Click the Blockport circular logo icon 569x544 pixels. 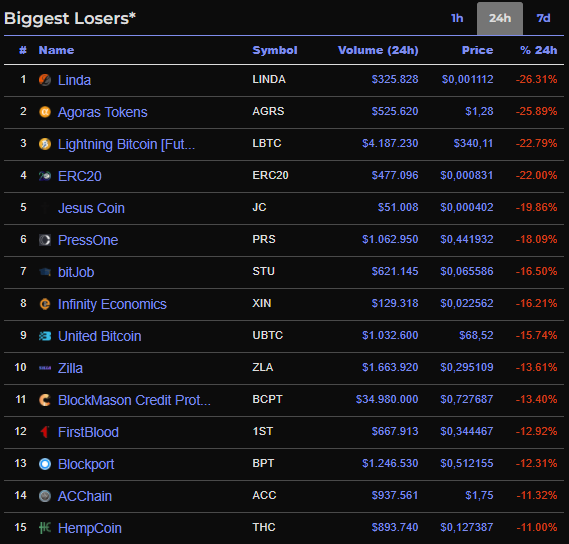45,464
